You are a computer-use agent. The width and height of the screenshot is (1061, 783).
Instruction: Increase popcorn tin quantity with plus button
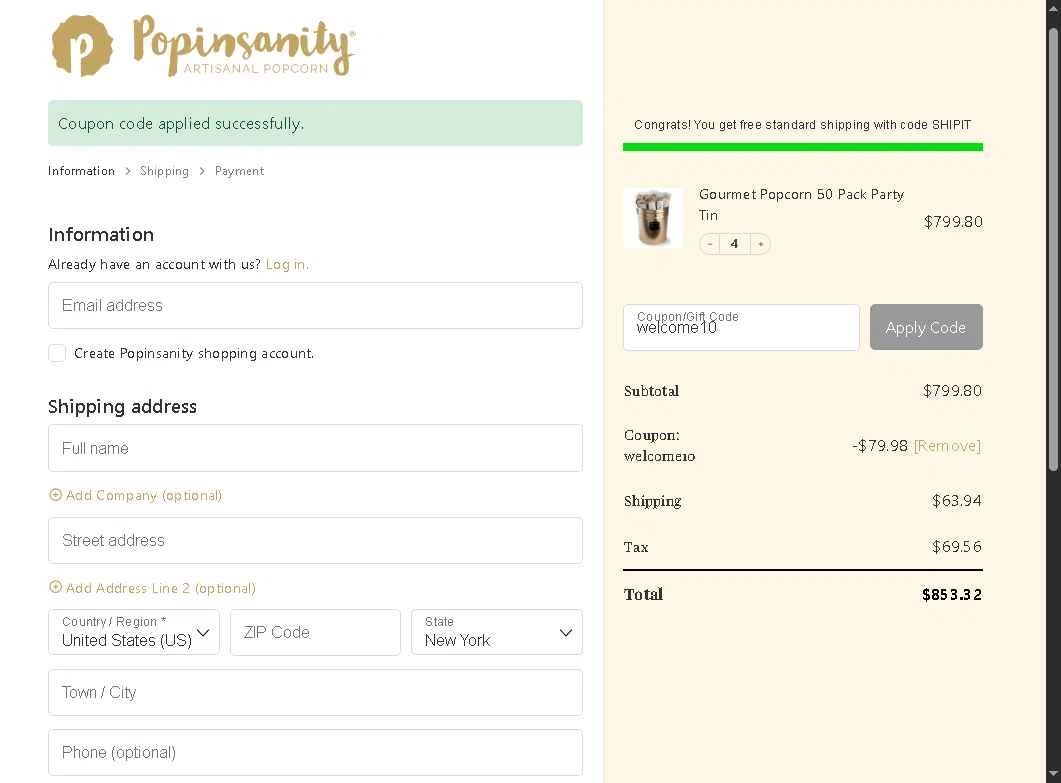pos(761,244)
